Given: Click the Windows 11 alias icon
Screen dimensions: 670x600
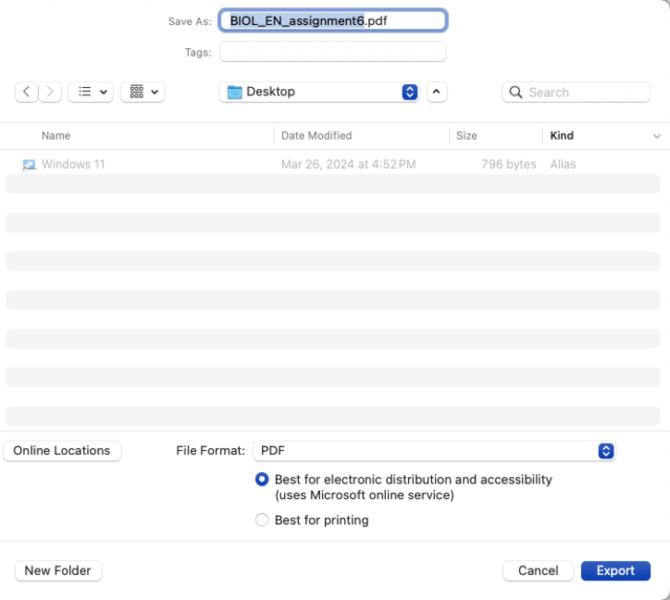Looking at the screenshot, I should point(29,165).
